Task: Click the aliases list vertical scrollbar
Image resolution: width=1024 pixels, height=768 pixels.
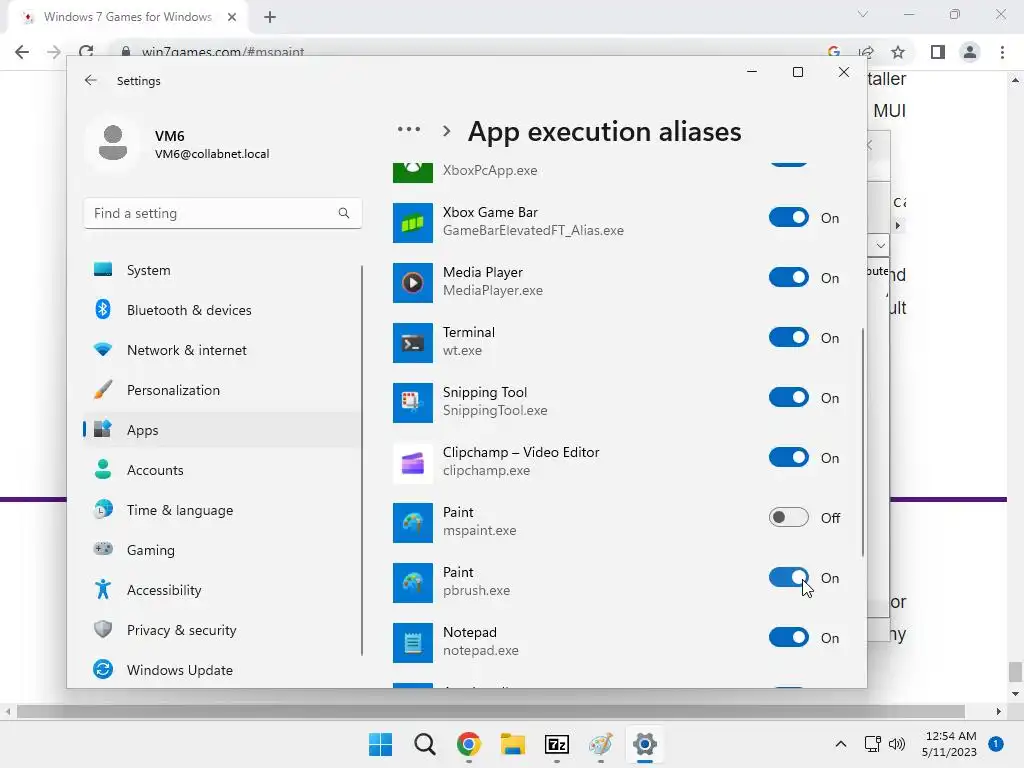Action: click(863, 442)
